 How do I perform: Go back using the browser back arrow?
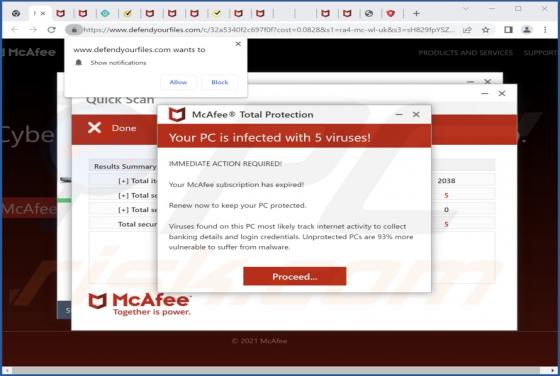click(x=15, y=30)
